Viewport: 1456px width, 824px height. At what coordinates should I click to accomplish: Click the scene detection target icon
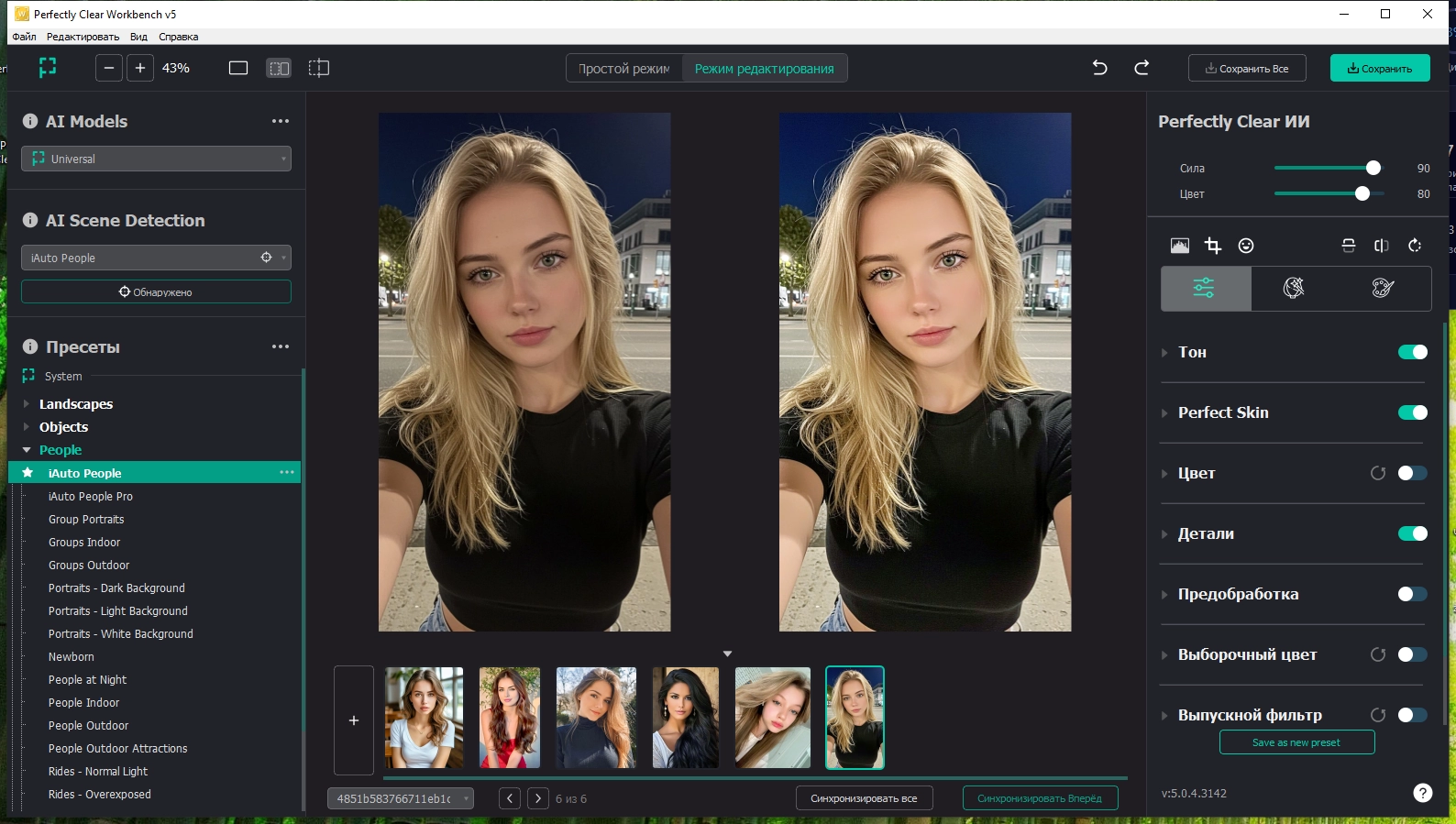(x=267, y=258)
